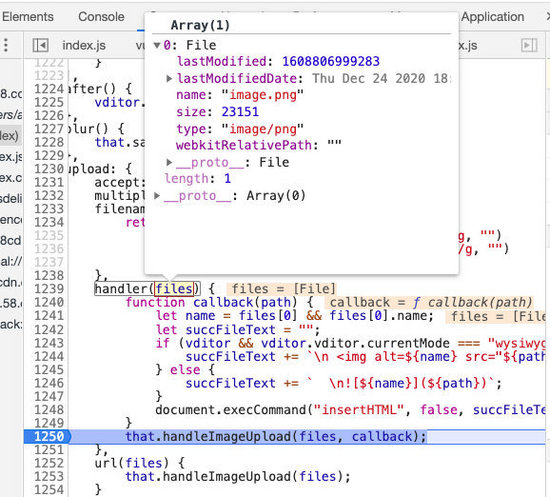Add a breakpoint at line 1248
The height and width of the screenshot is (497, 550).
[49, 410]
